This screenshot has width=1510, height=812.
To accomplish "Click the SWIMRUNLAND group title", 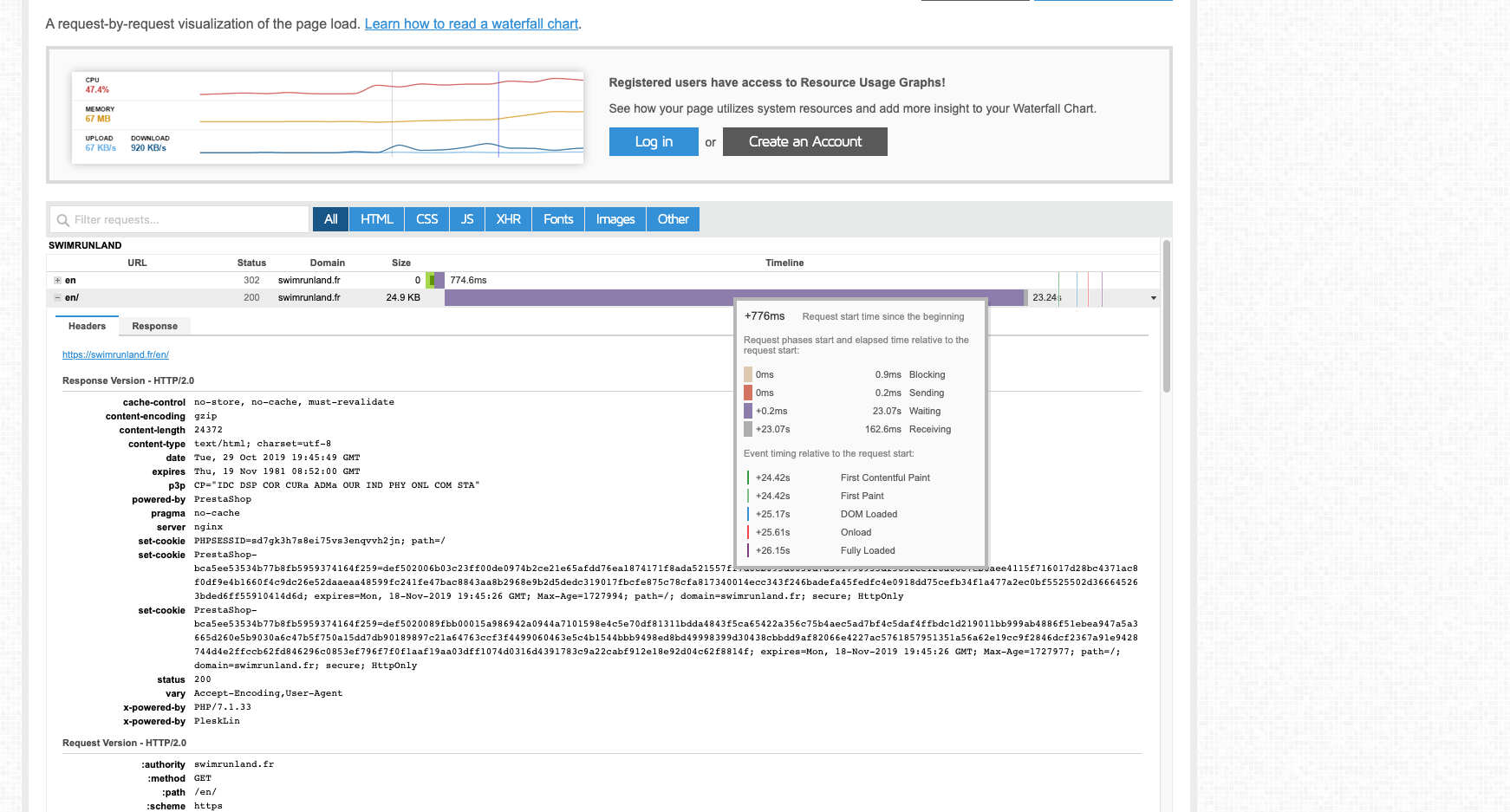I will pos(85,245).
